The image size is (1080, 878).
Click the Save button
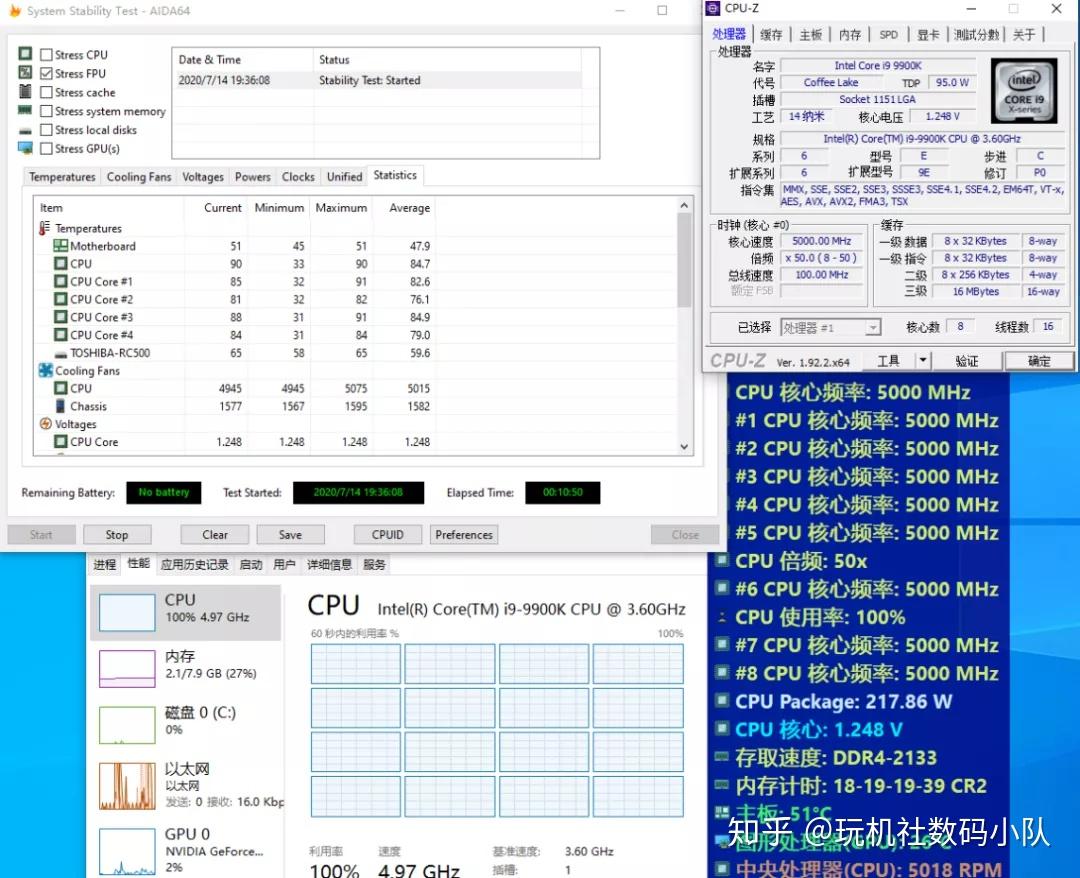click(290, 534)
